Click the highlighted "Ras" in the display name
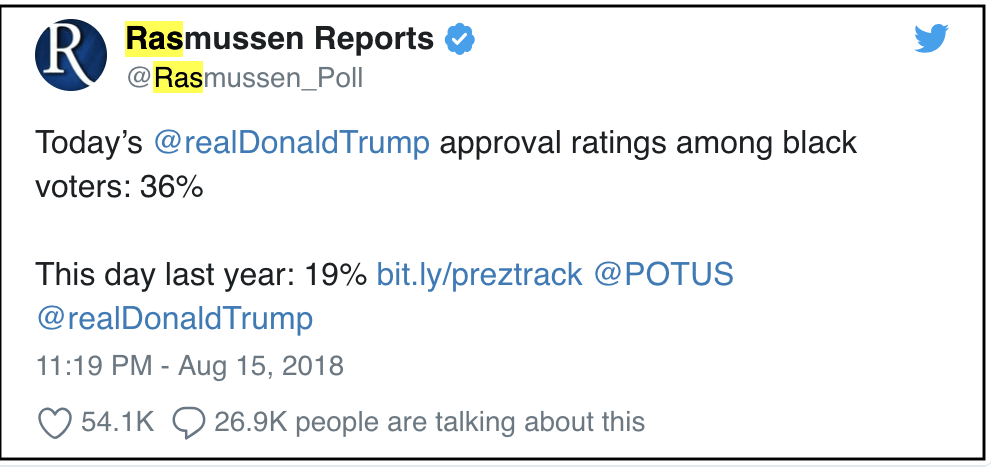The height and width of the screenshot is (471, 991). [x=154, y=40]
